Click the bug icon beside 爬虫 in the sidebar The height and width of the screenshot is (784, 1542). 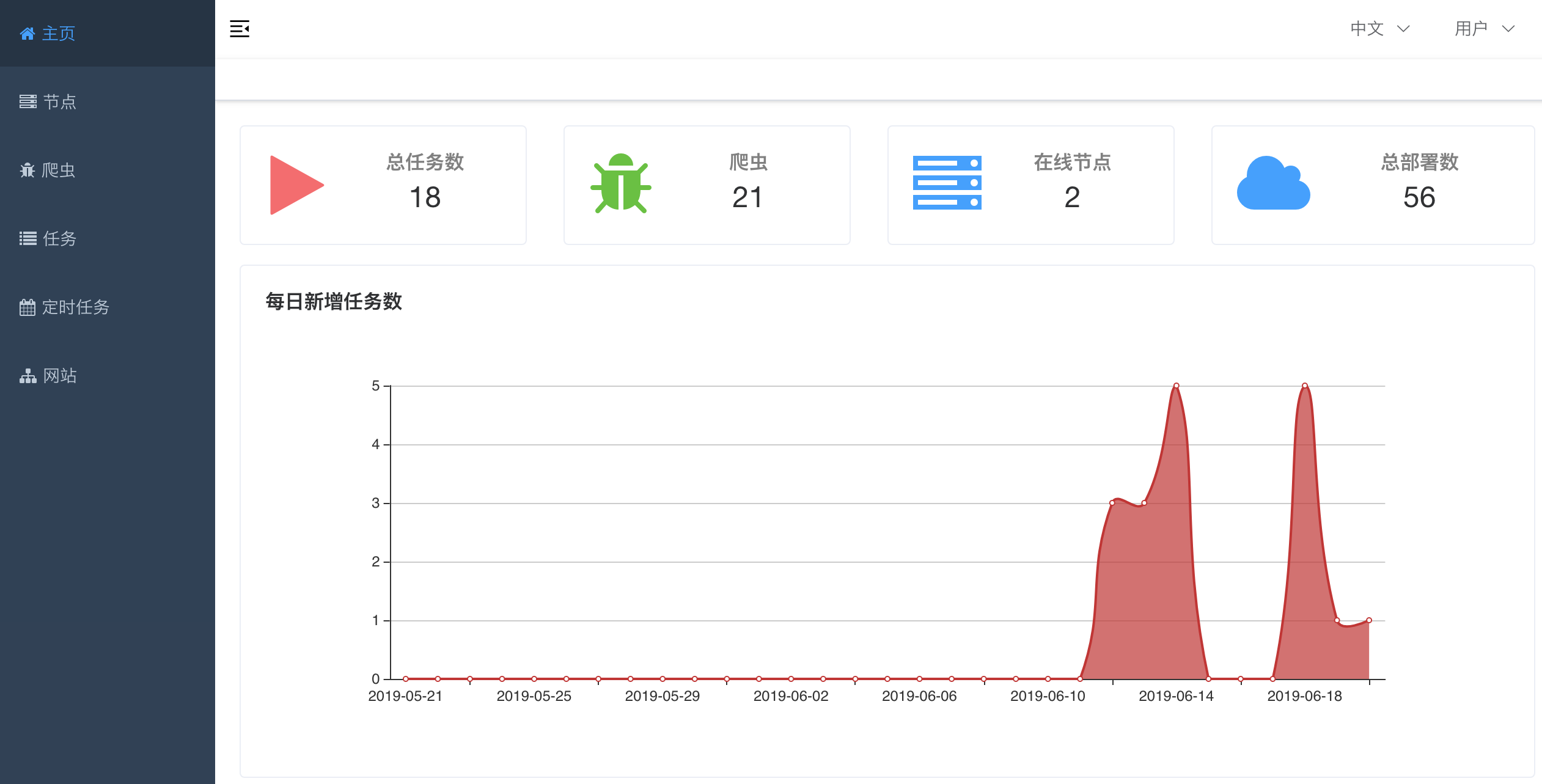tap(27, 170)
